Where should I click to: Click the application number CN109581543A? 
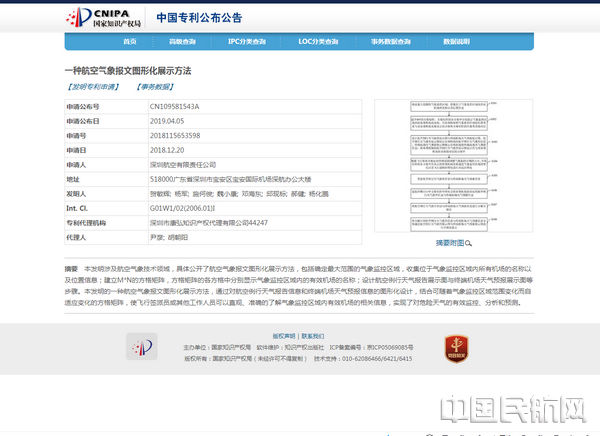175,105
